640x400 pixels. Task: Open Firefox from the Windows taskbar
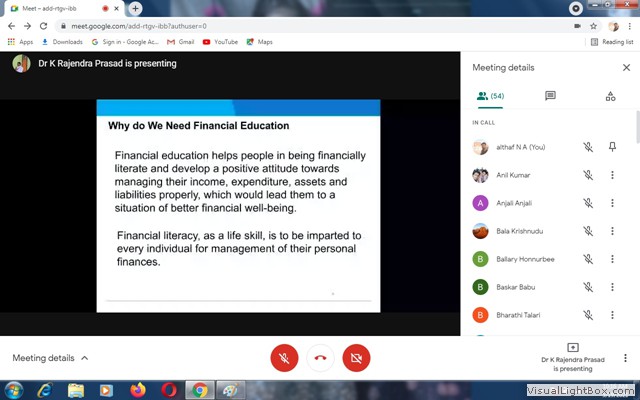pyautogui.click(x=137, y=389)
